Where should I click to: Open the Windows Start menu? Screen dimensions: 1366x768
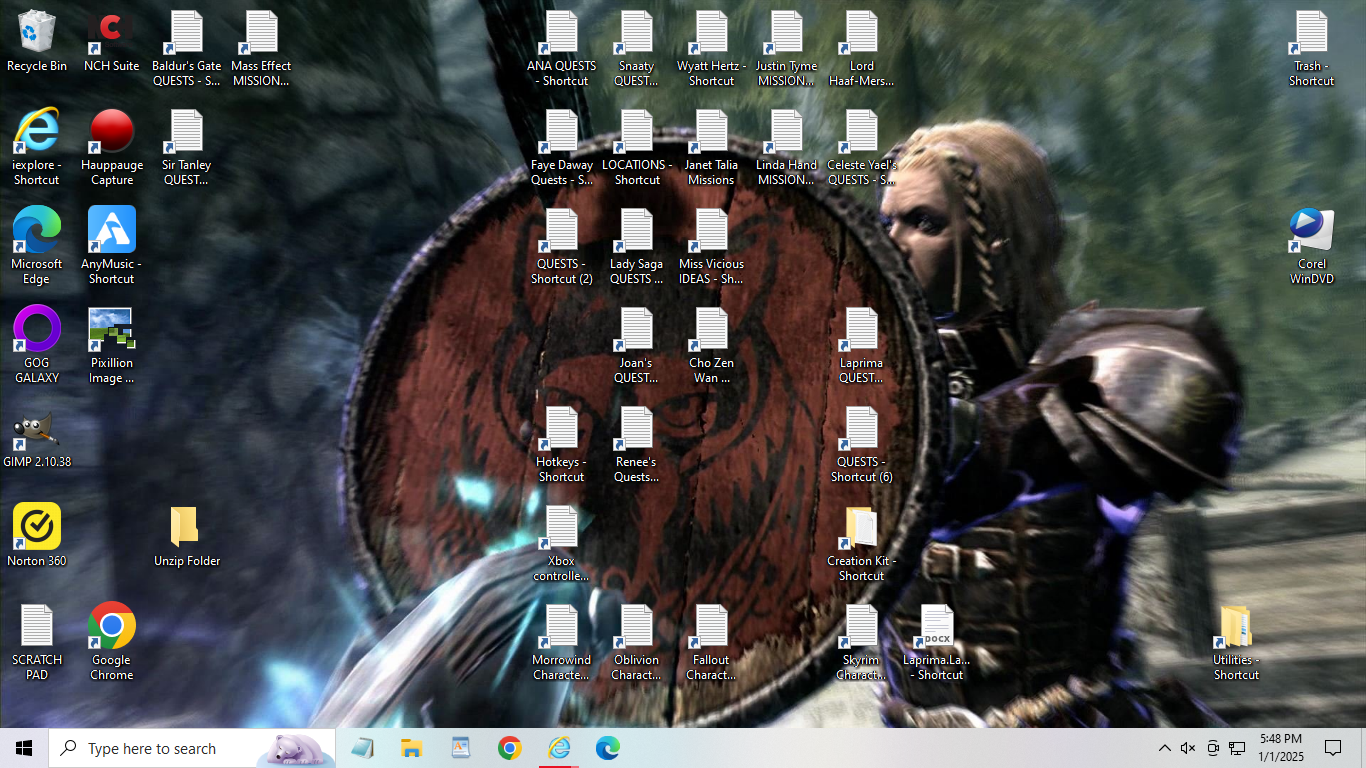(x=24, y=748)
